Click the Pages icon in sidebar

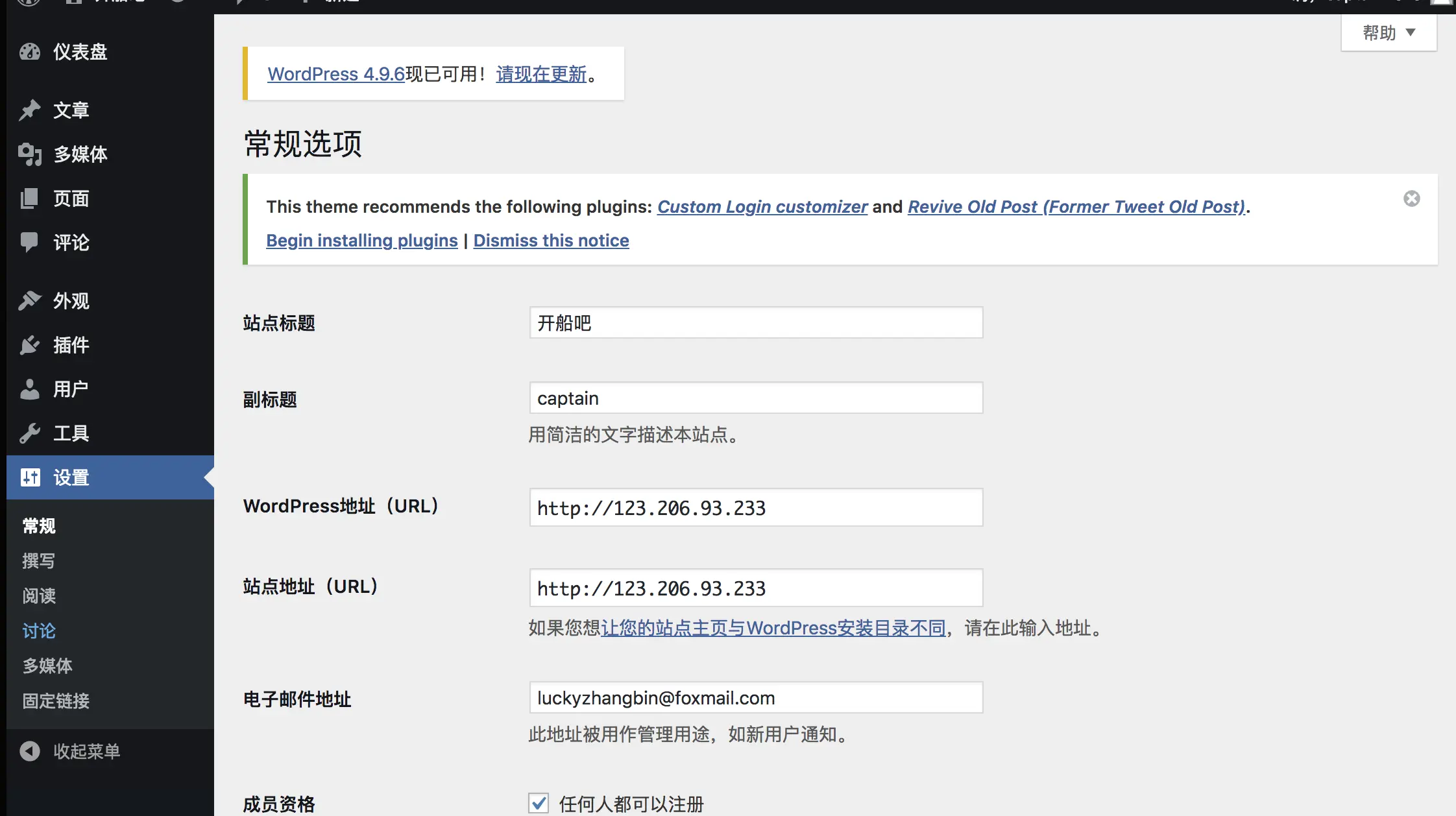coord(30,198)
